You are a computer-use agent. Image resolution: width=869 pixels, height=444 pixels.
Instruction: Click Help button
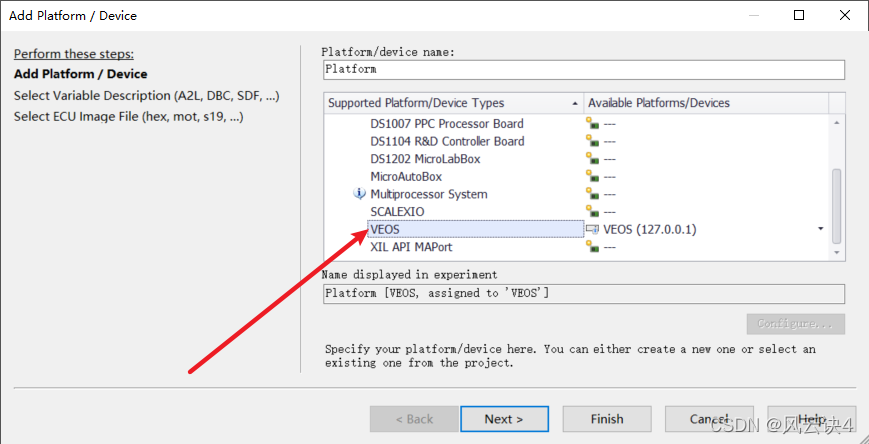point(811,419)
